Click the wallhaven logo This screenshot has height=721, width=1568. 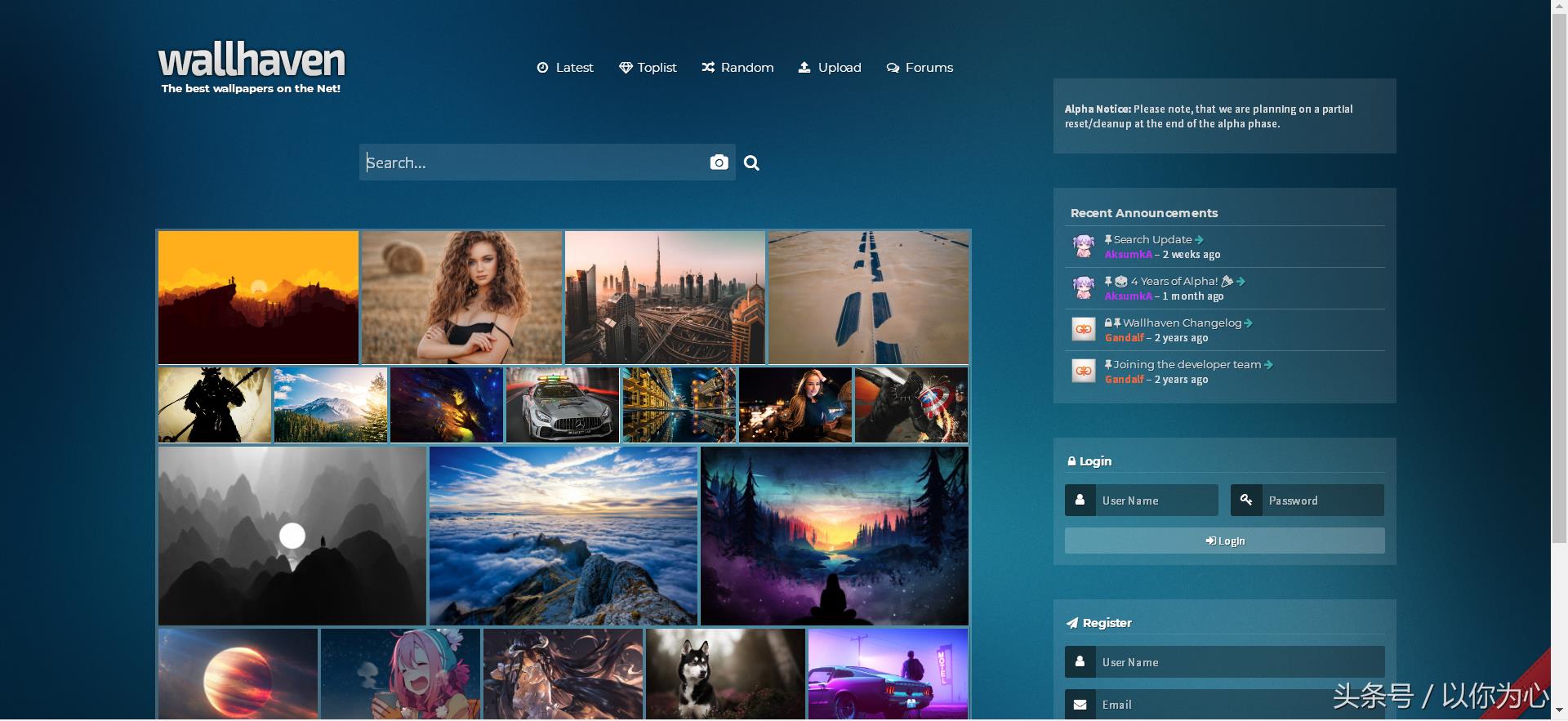tap(252, 61)
